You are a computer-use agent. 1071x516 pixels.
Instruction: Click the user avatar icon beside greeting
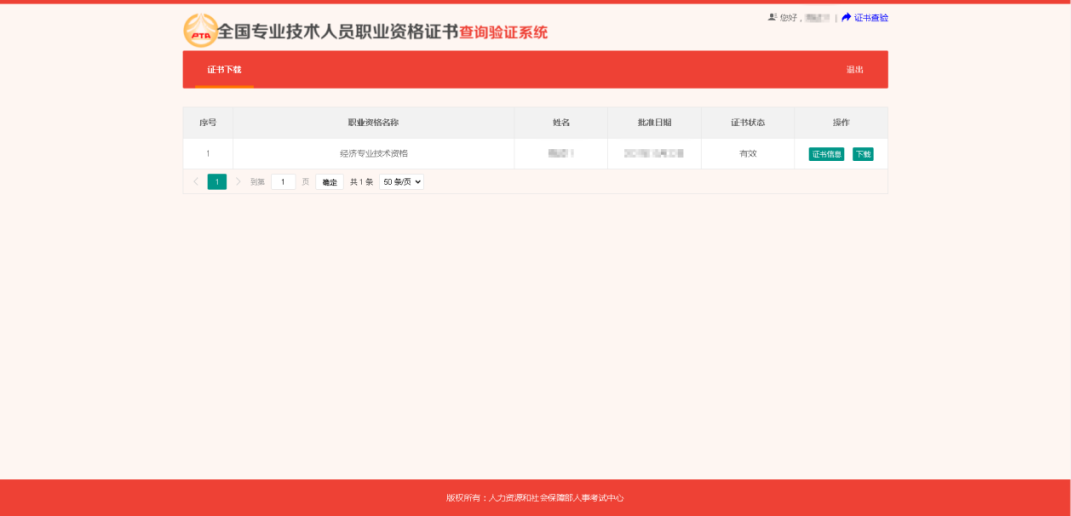coord(772,18)
